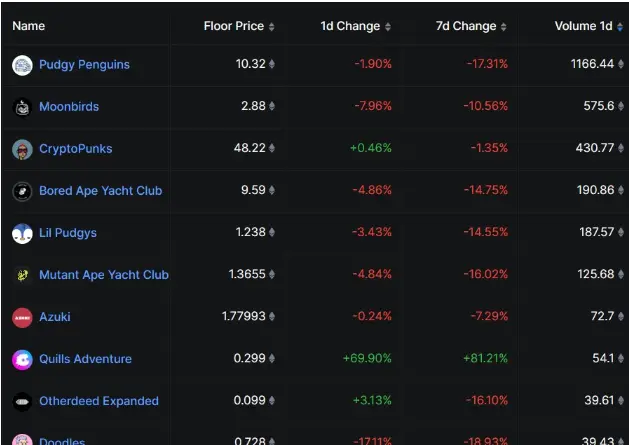Click the Quills Adventure avatar icon
This screenshot has width=629, height=445.
[x=22, y=360]
